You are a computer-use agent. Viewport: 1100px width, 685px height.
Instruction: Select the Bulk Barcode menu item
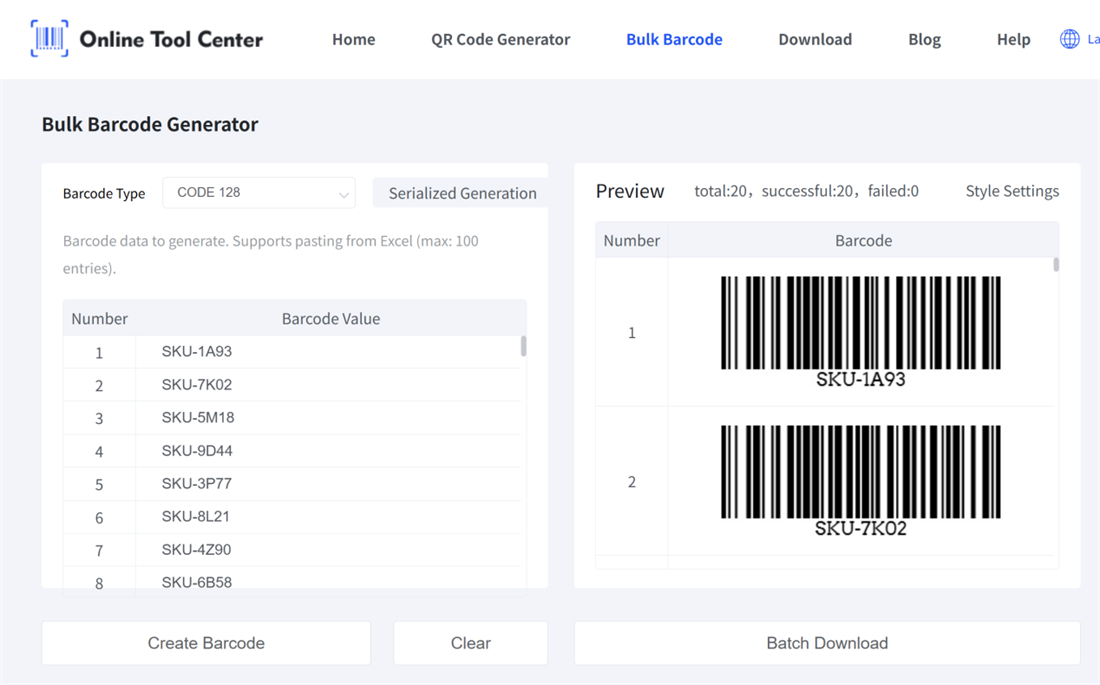tap(674, 39)
